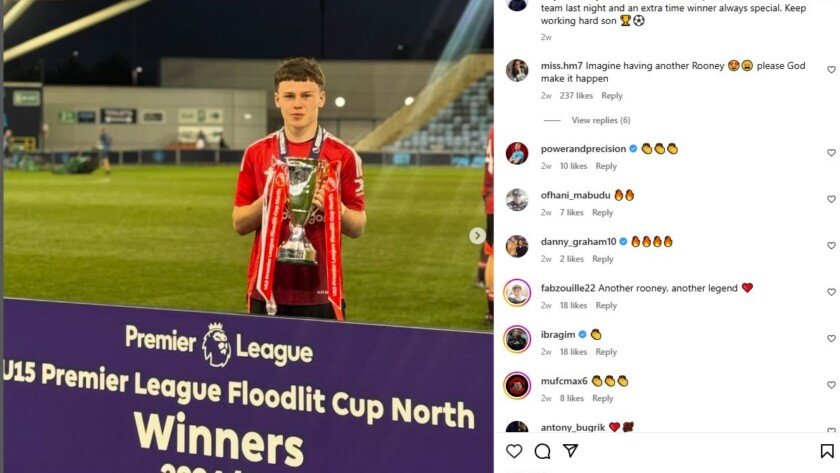View the 18 likes on ibragim's comment
Image resolution: width=840 pixels, height=473 pixels.
pyautogui.click(x=573, y=351)
